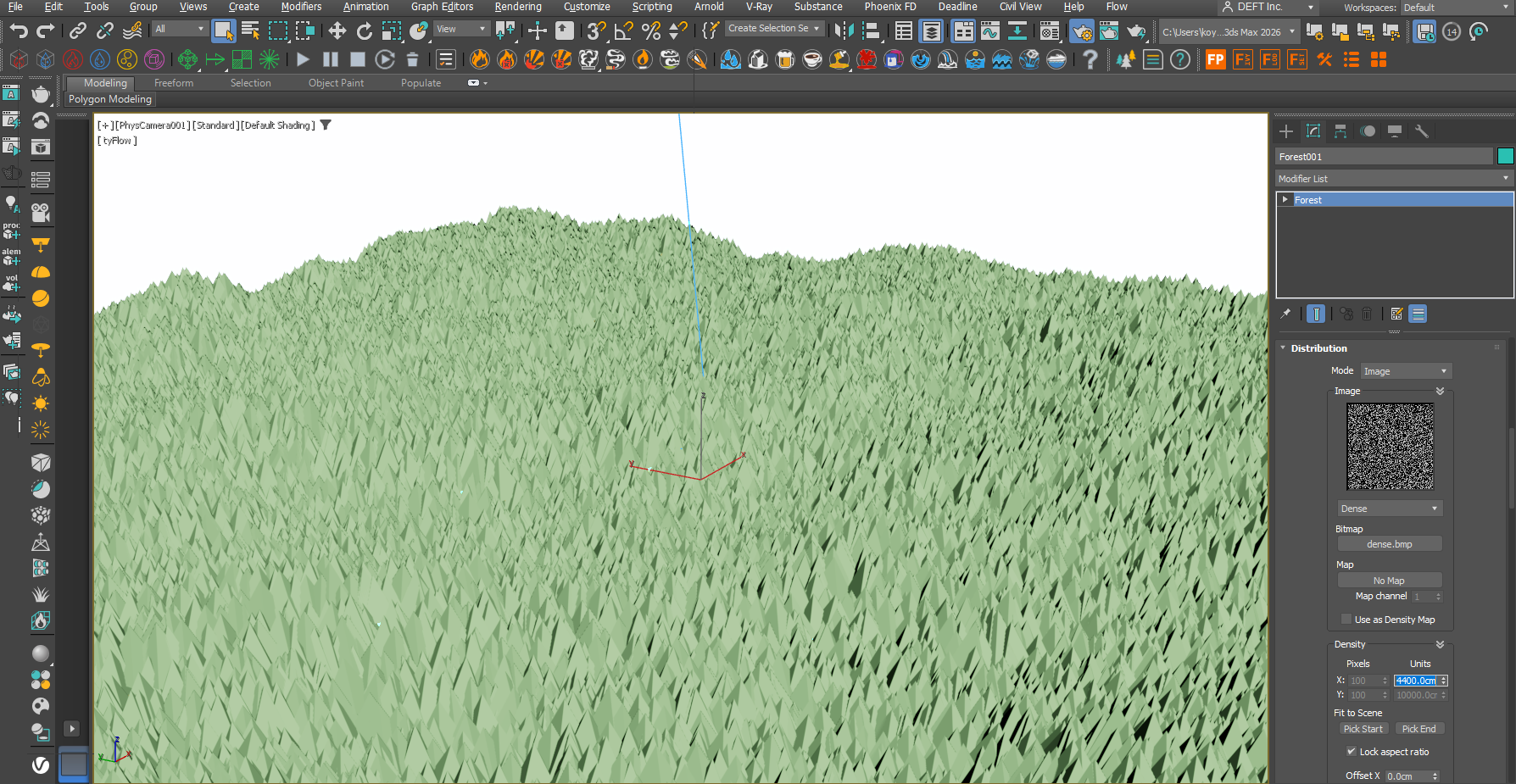Click the Phoenix FD coffee liquid preset
This screenshot has width=1516, height=784.
812,59
